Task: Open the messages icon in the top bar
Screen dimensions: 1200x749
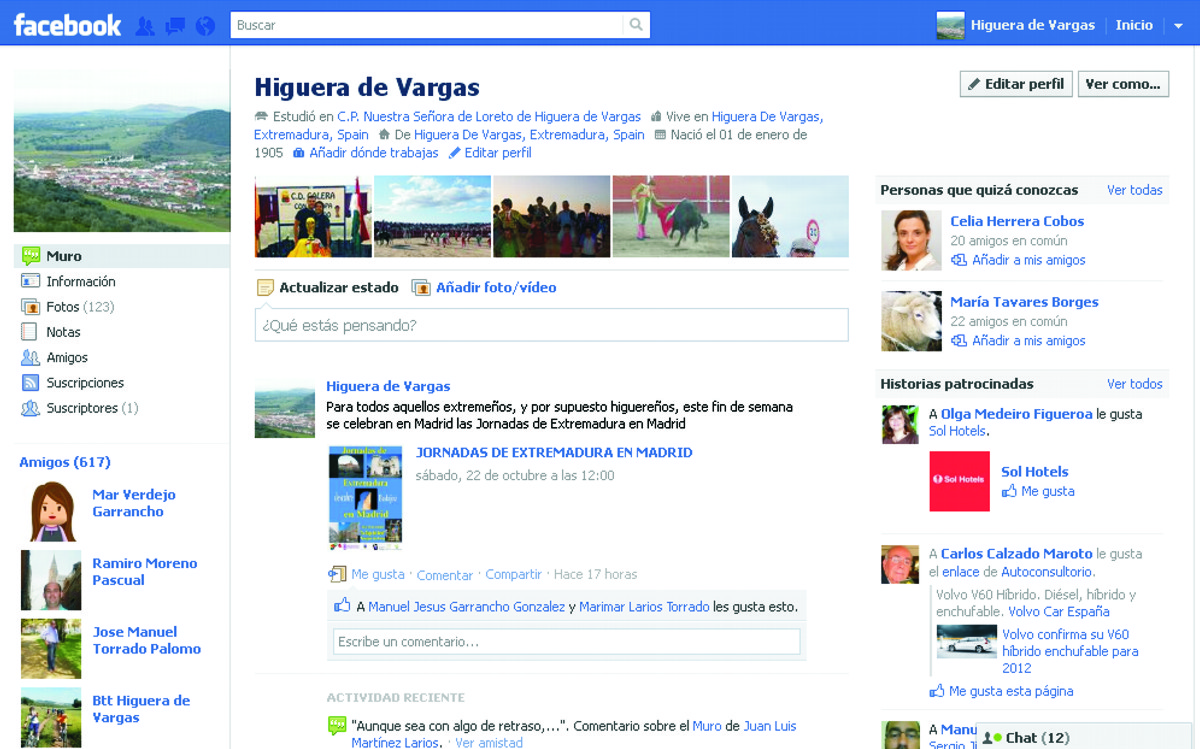Action: [x=175, y=26]
